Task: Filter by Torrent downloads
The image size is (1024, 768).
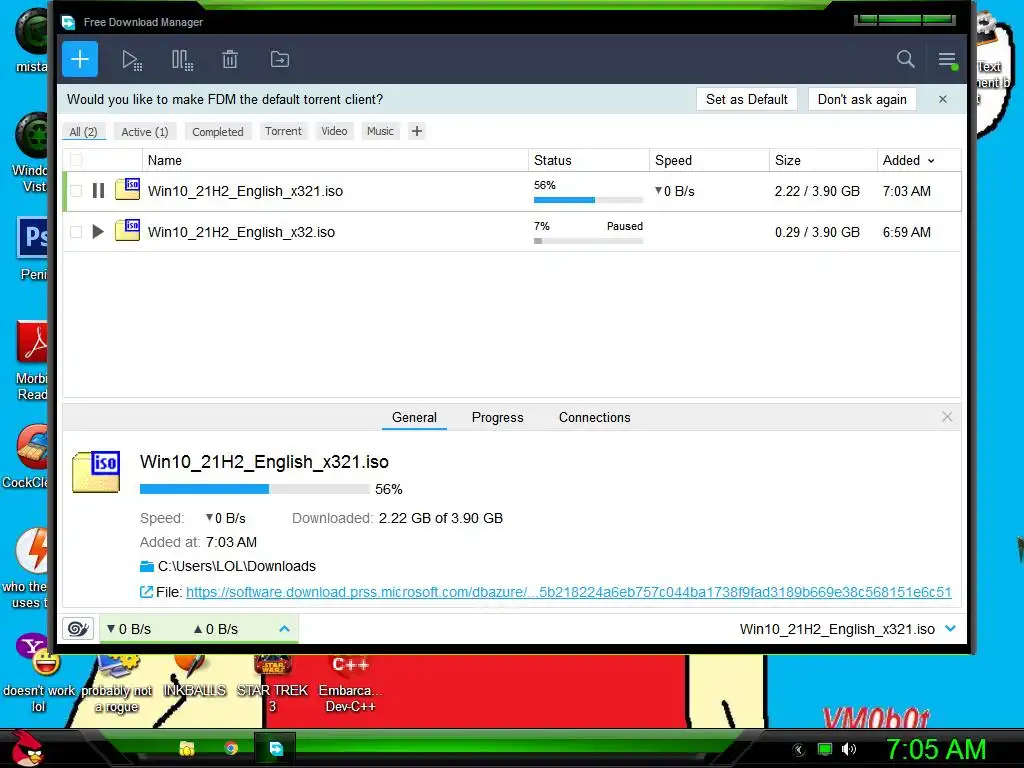Action: [283, 131]
